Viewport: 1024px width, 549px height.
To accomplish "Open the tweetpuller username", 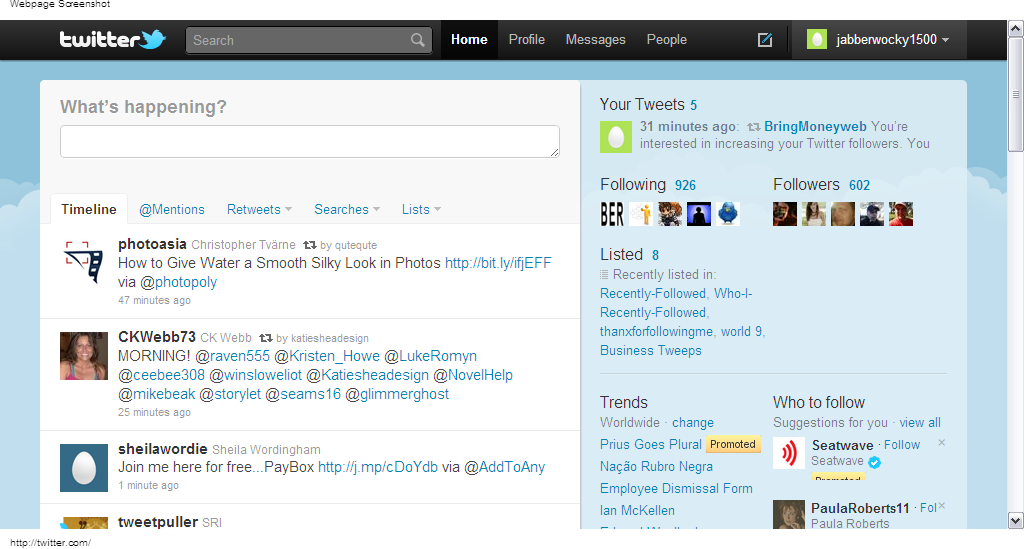I will click(x=157, y=522).
